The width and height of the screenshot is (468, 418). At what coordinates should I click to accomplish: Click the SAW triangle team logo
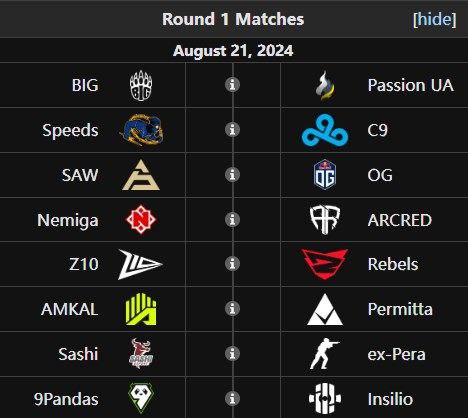tap(141, 175)
